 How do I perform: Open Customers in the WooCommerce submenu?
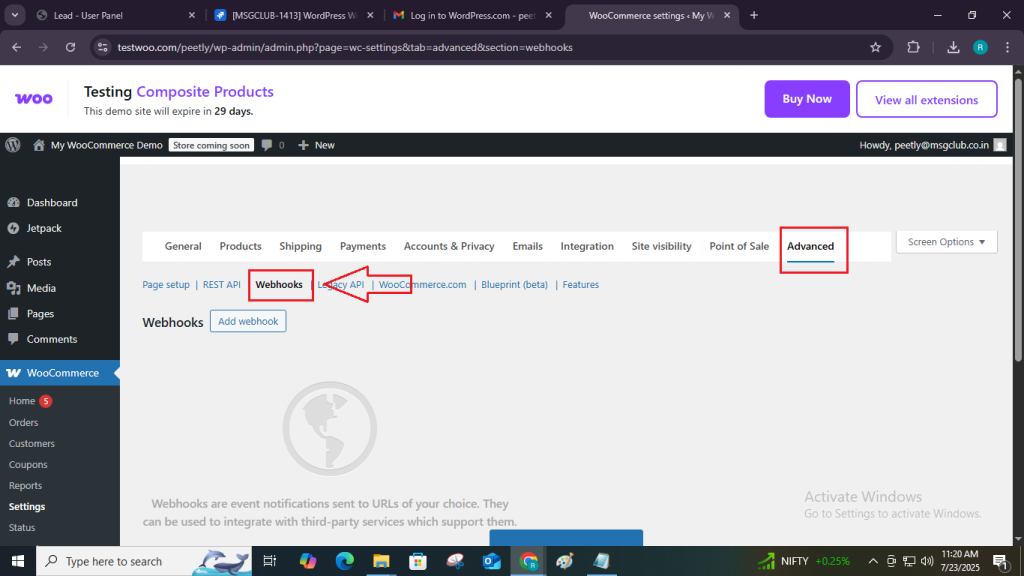pos(31,443)
